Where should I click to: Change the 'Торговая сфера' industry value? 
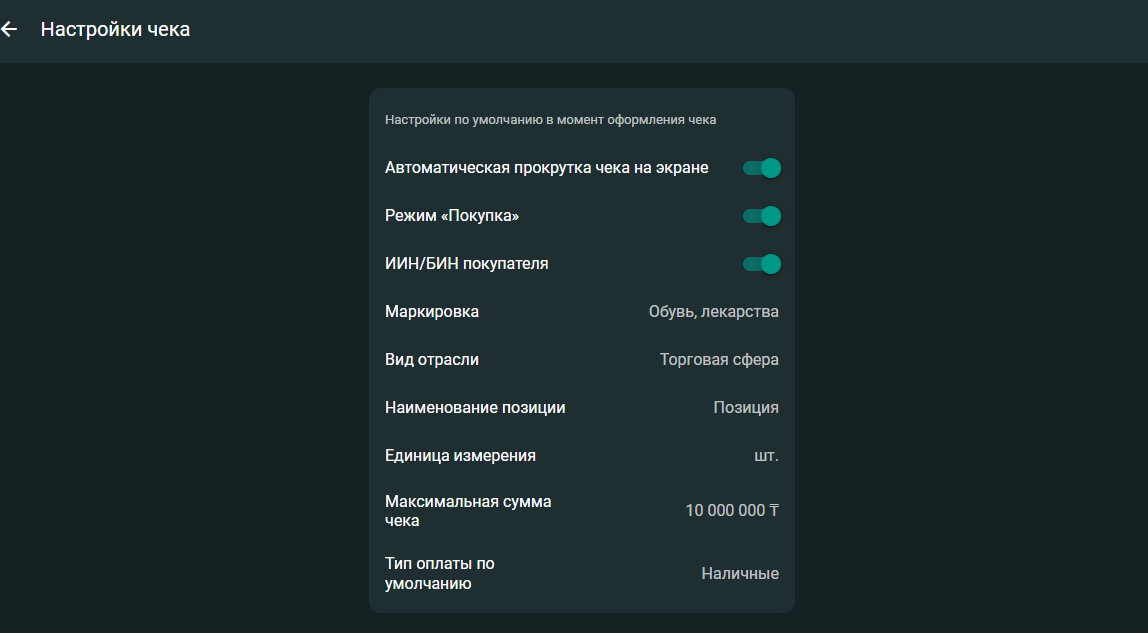pyautogui.click(x=719, y=360)
